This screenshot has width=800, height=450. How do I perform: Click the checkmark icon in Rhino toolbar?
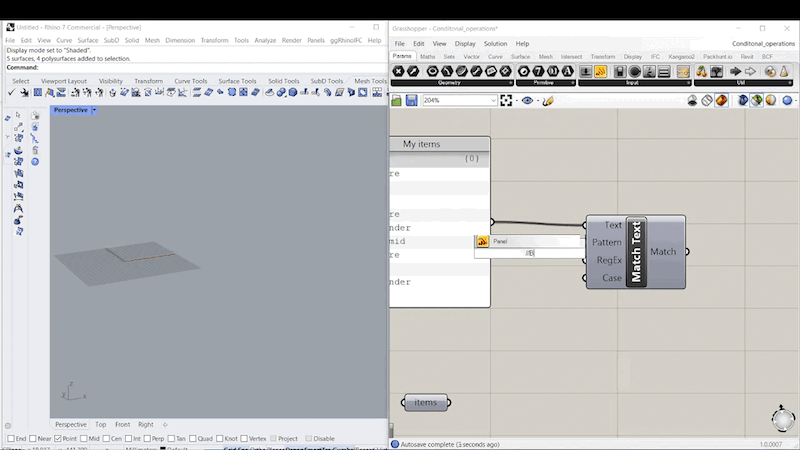[x=11, y=92]
